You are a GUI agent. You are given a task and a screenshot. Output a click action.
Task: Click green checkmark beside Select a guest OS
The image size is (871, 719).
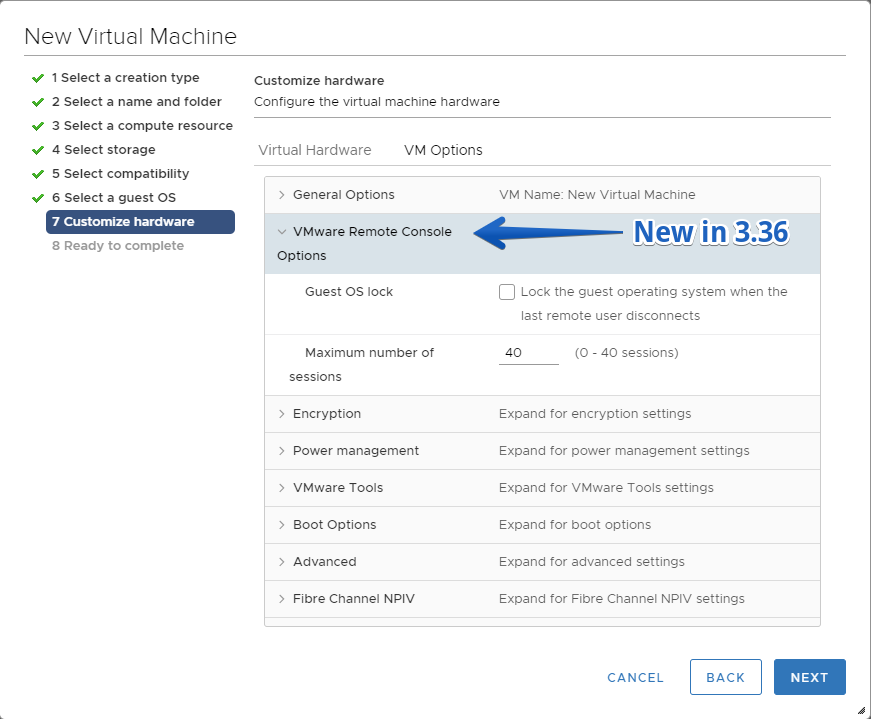pos(38,198)
